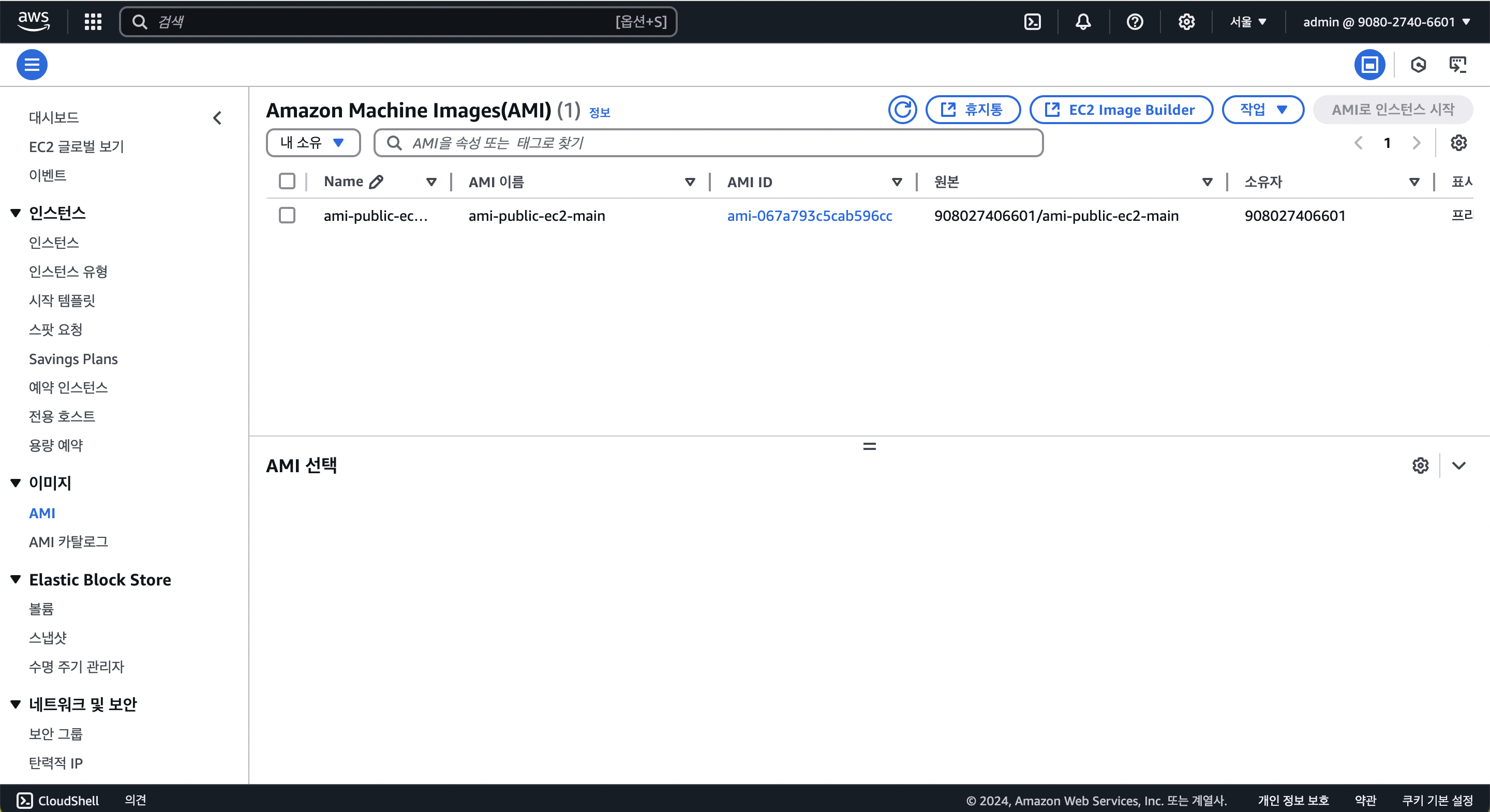The height and width of the screenshot is (812, 1490).
Task: Open the notifications bell
Action: pos(1083,22)
